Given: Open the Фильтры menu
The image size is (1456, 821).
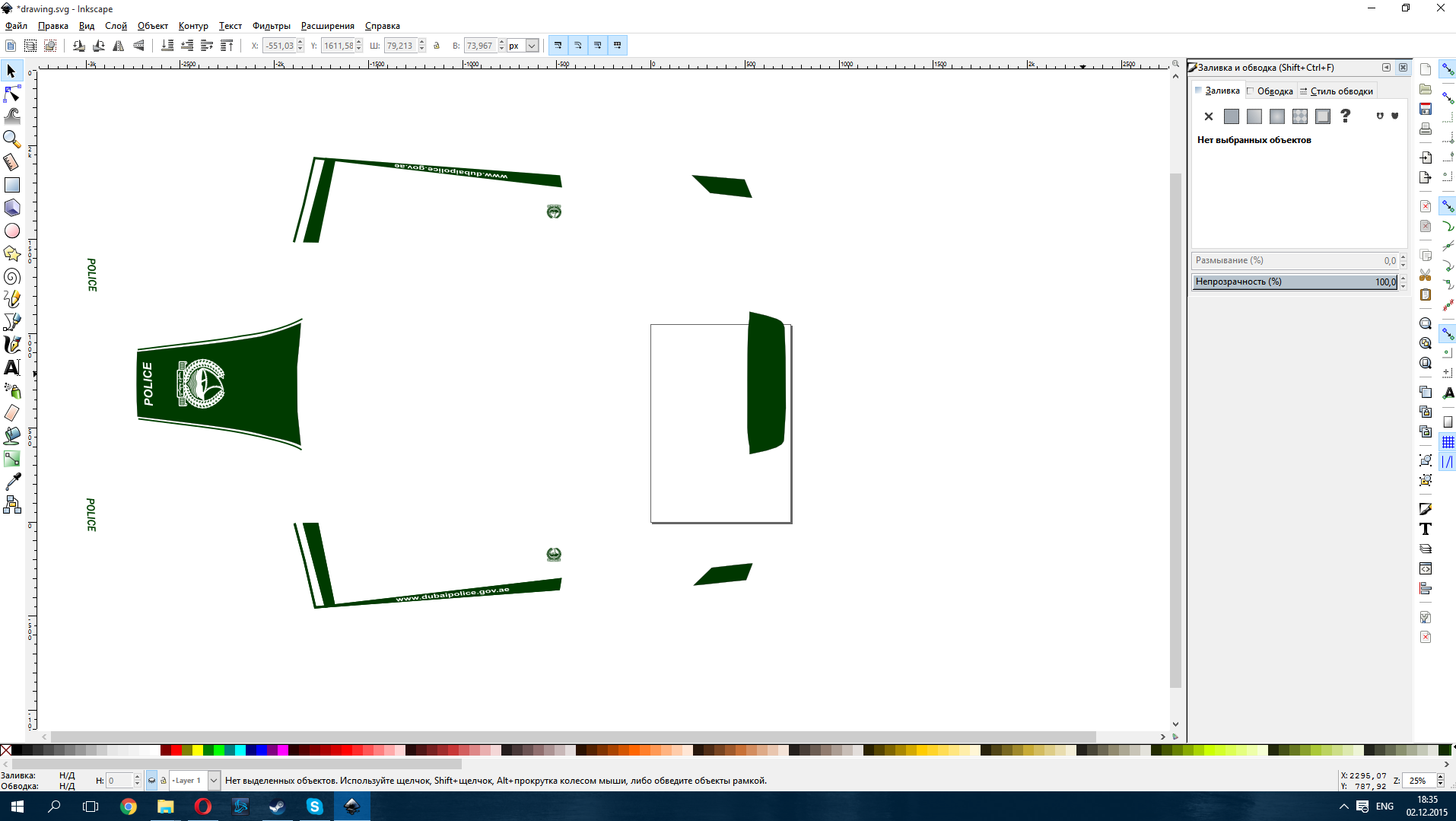Looking at the screenshot, I should click(x=272, y=26).
